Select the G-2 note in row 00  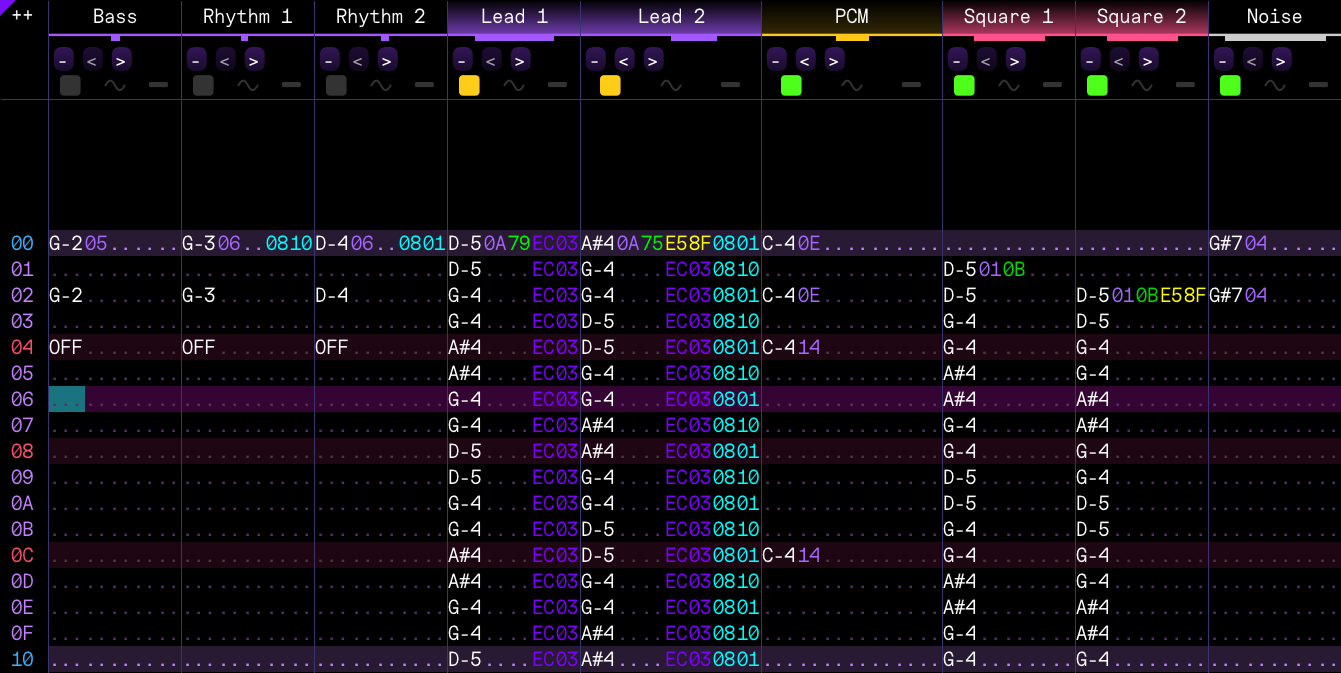[x=66, y=243]
